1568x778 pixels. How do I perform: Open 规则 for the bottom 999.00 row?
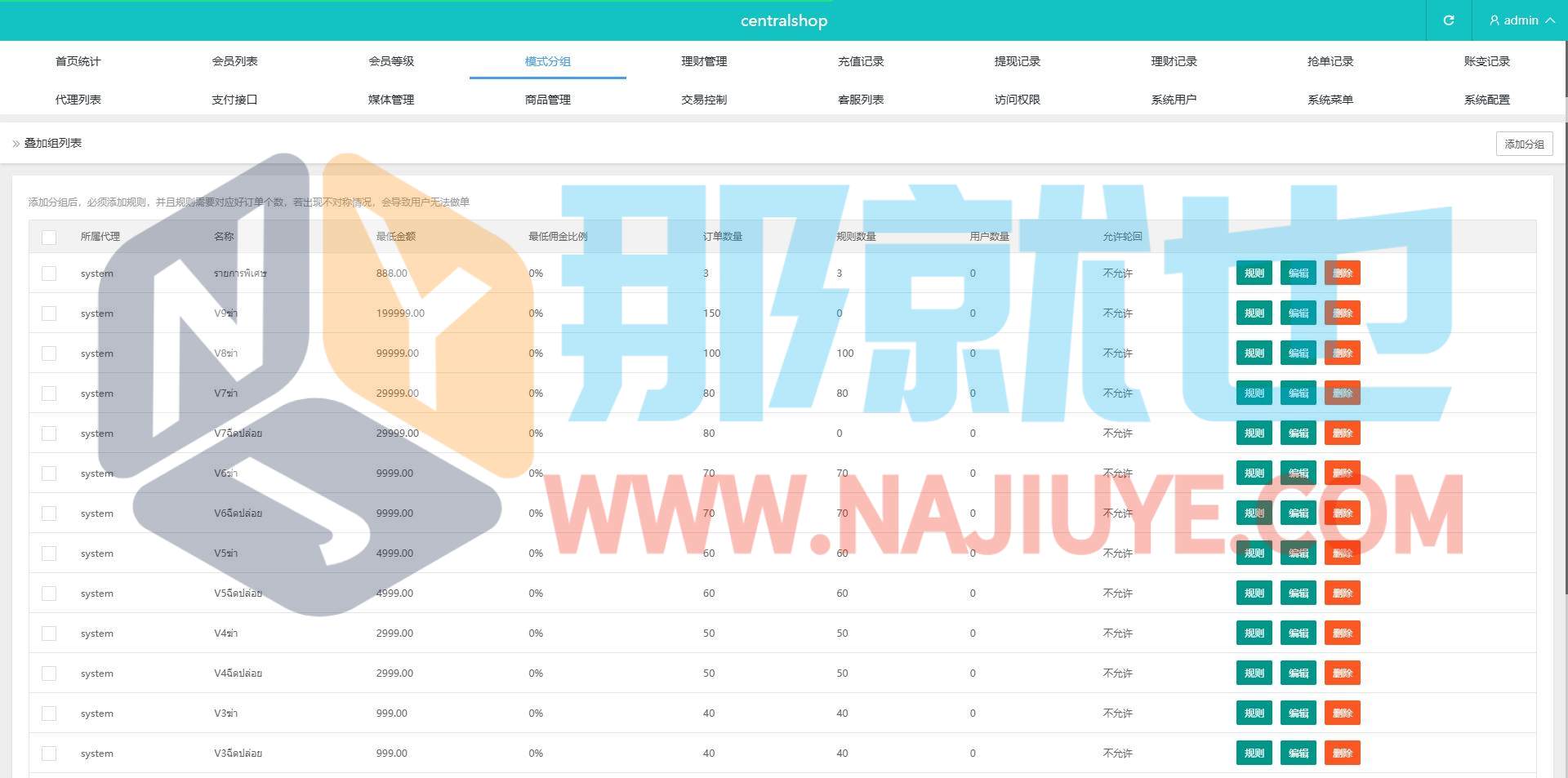[1254, 754]
